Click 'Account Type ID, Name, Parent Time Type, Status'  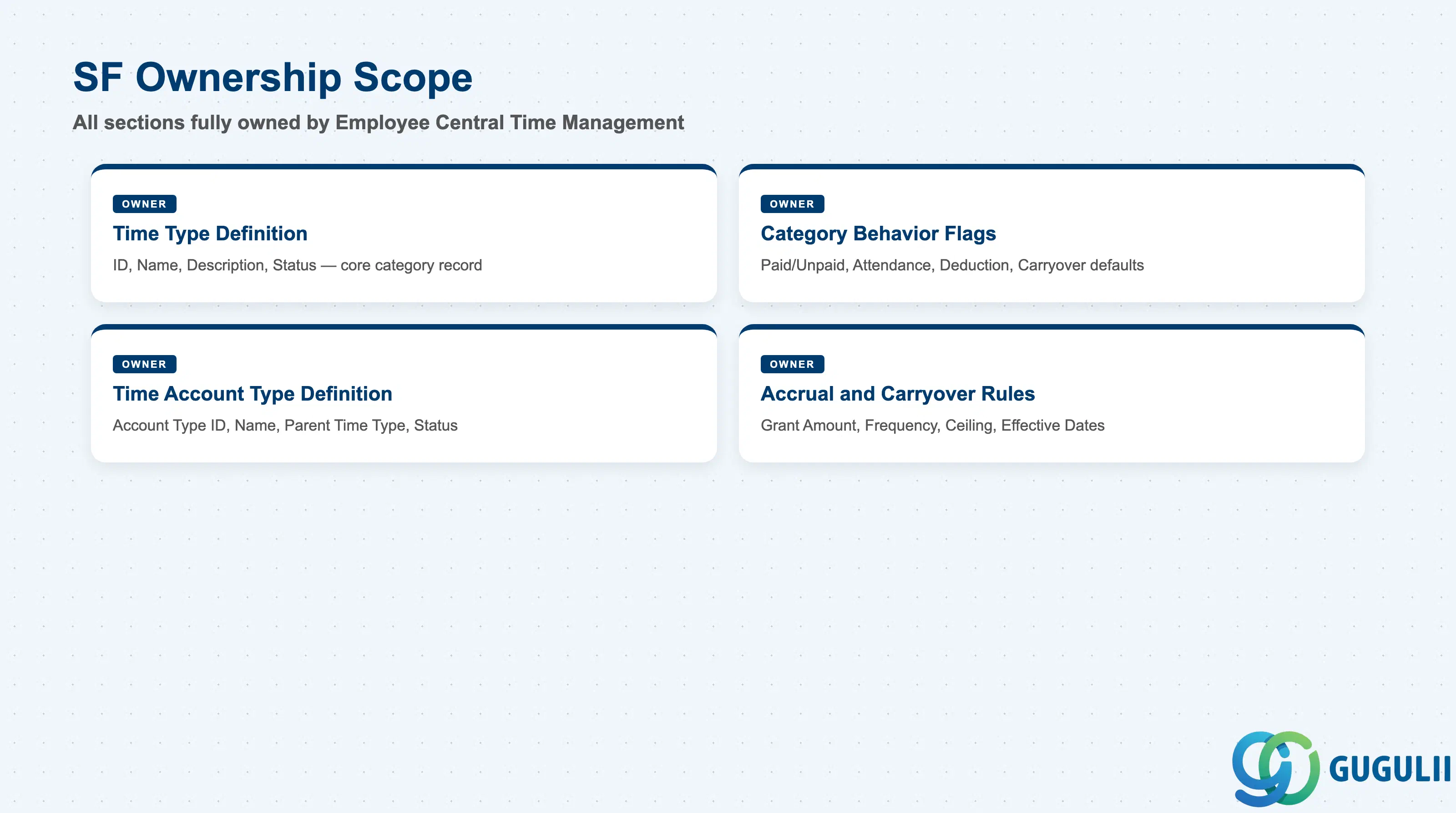coord(285,425)
